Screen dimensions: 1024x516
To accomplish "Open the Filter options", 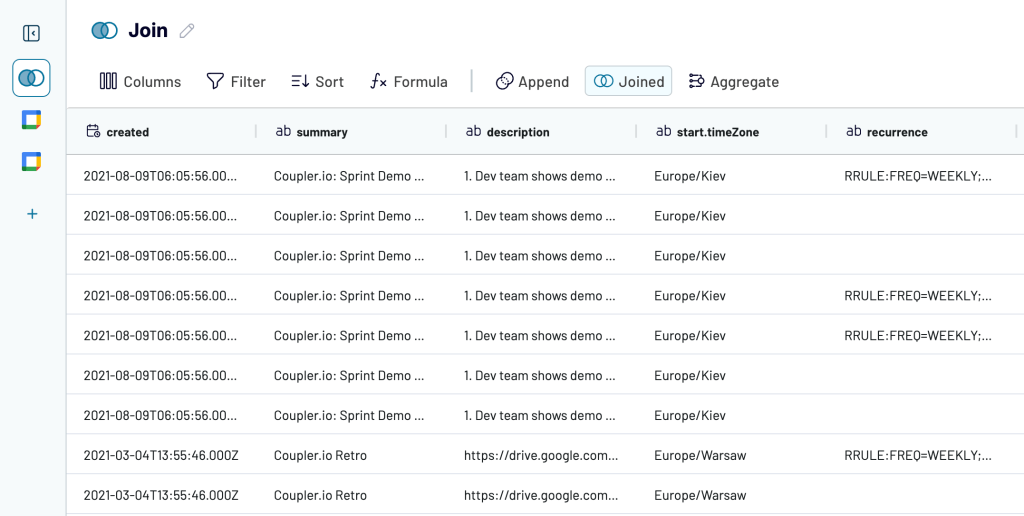I will click(236, 82).
